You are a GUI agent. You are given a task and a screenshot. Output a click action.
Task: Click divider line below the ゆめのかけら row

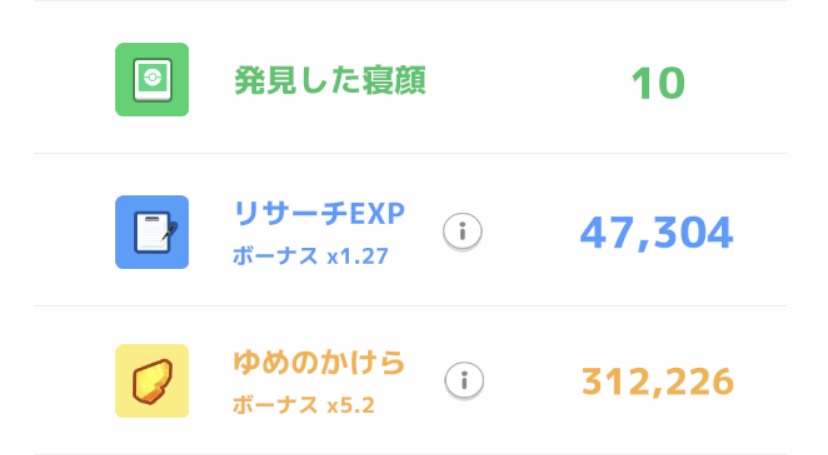(x=410, y=453)
